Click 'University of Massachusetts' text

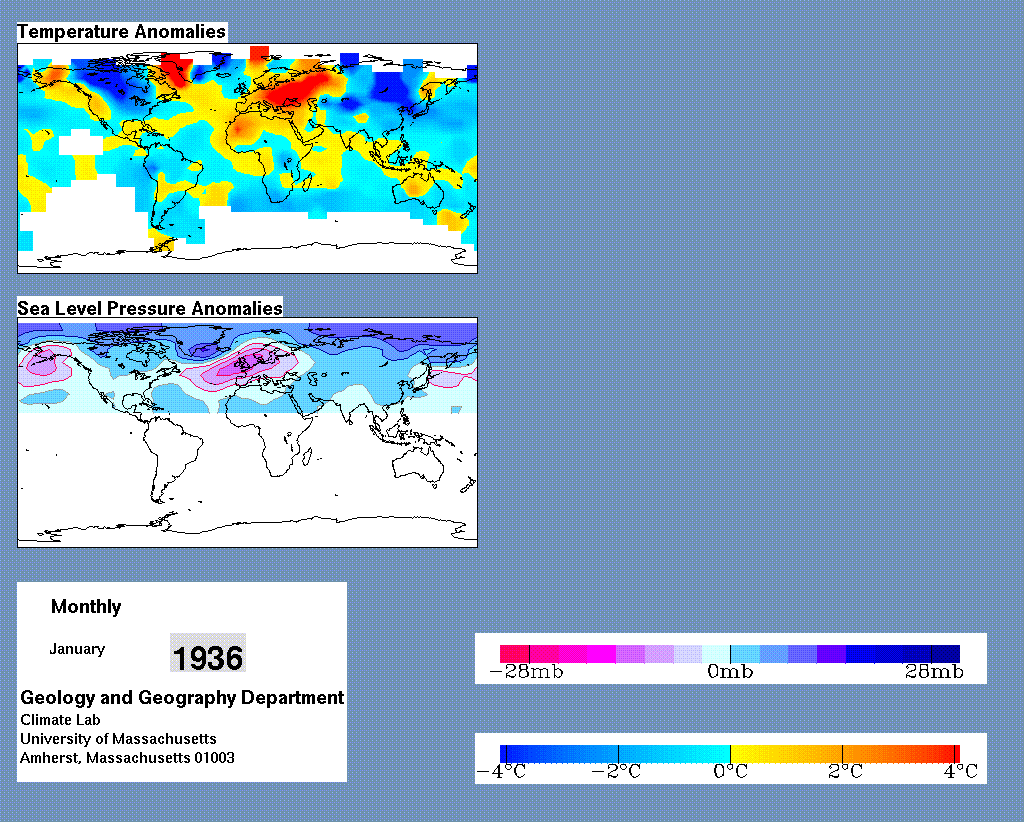(x=118, y=738)
